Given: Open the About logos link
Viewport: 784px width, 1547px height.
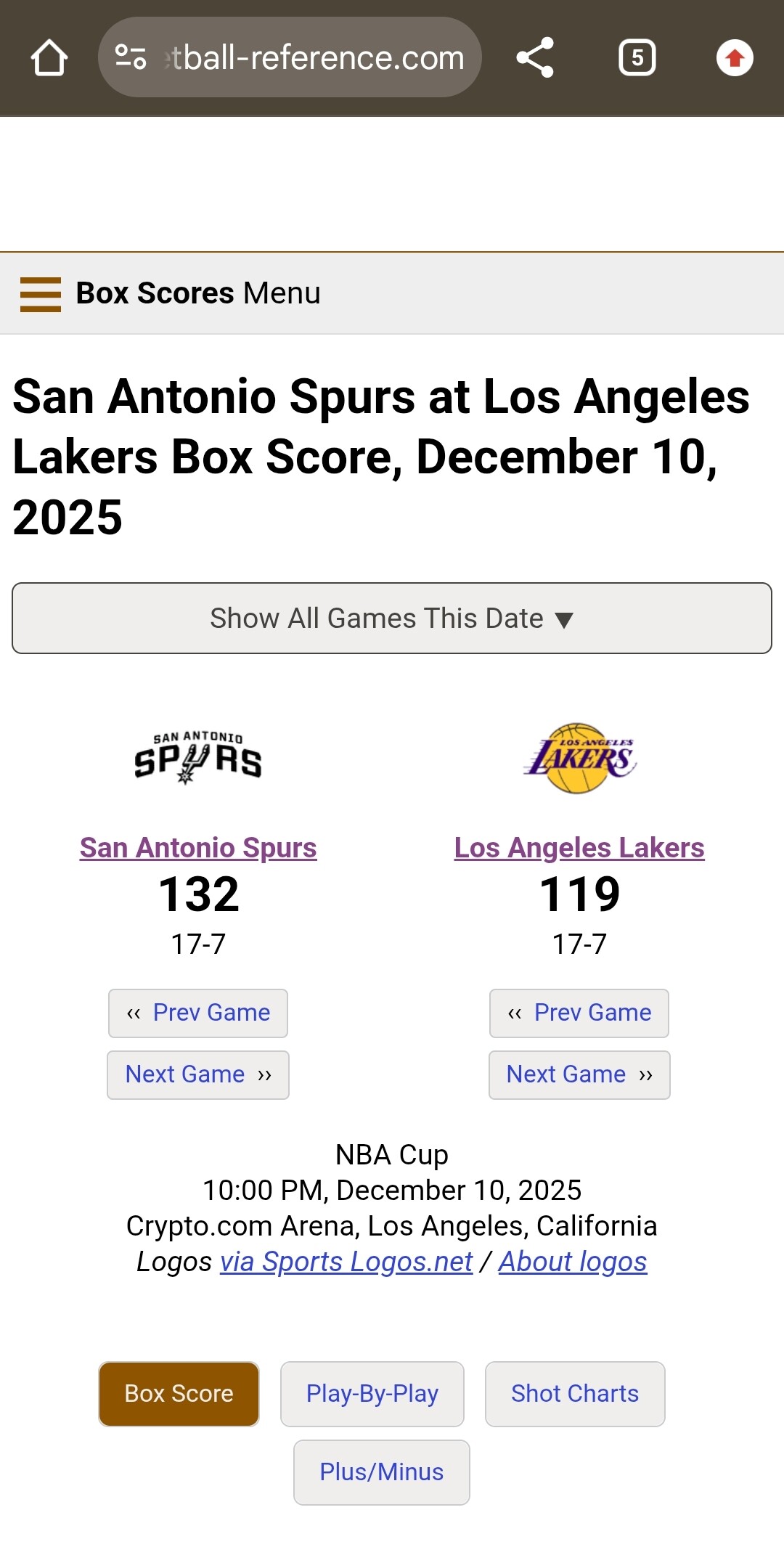Looking at the screenshot, I should 573,1262.
